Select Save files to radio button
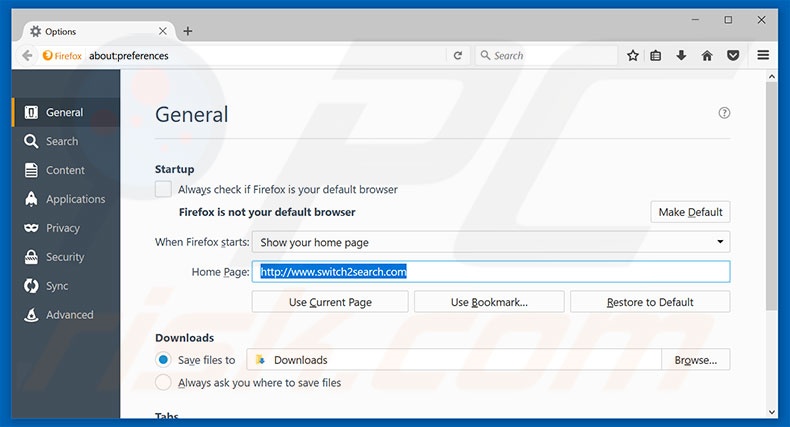This screenshot has width=790, height=427. coord(163,360)
